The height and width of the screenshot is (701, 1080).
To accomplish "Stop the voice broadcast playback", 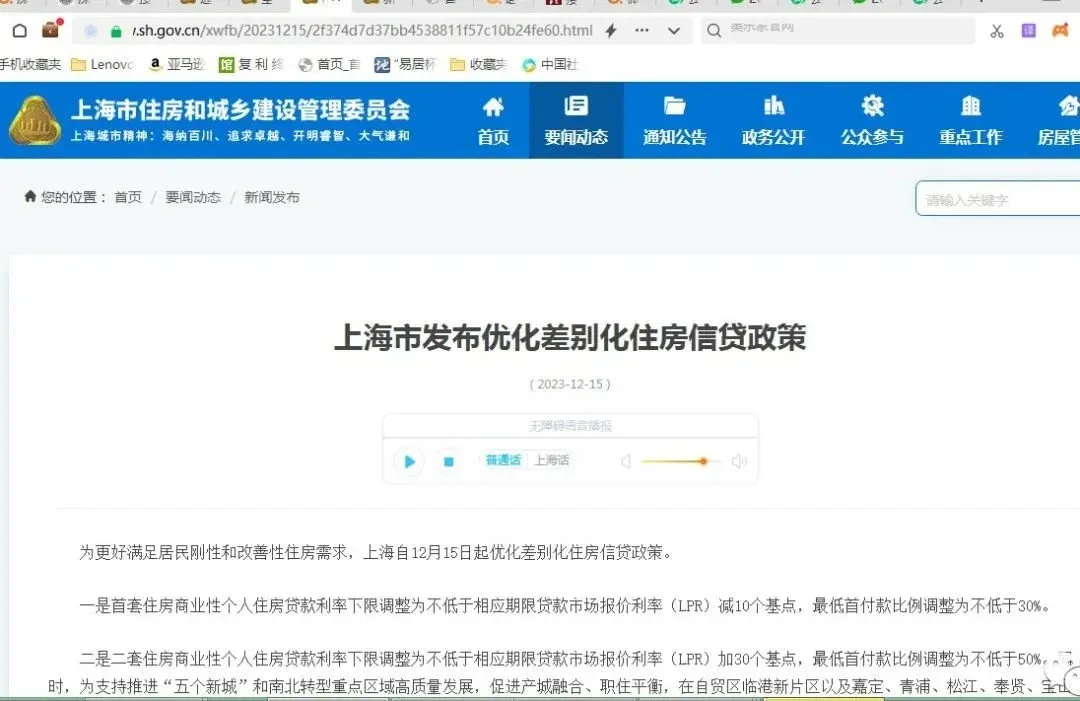I will click(449, 461).
